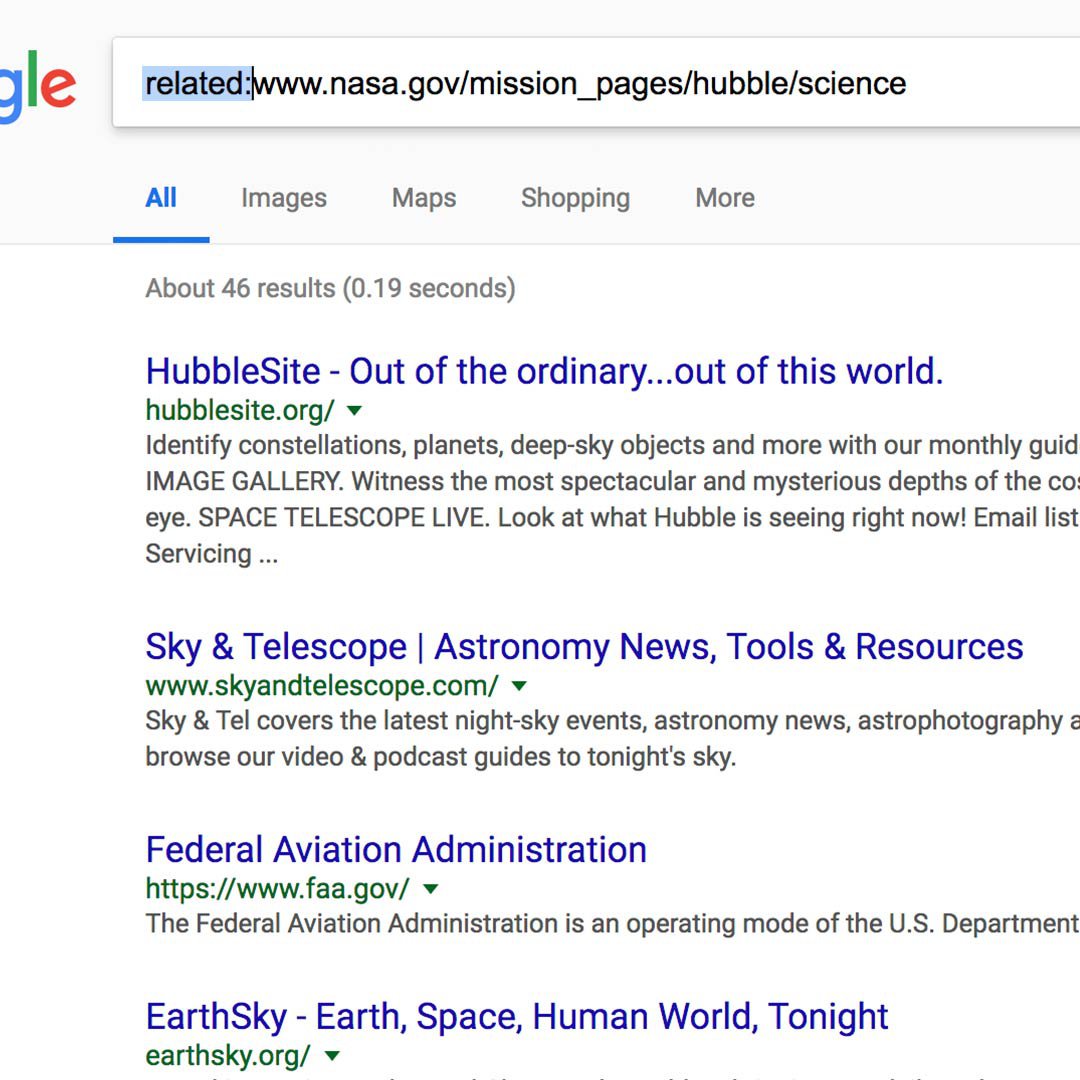Click the earthsky.org/ green URL
Viewport: 1080px width, 1080px height.
[227, 1056]
